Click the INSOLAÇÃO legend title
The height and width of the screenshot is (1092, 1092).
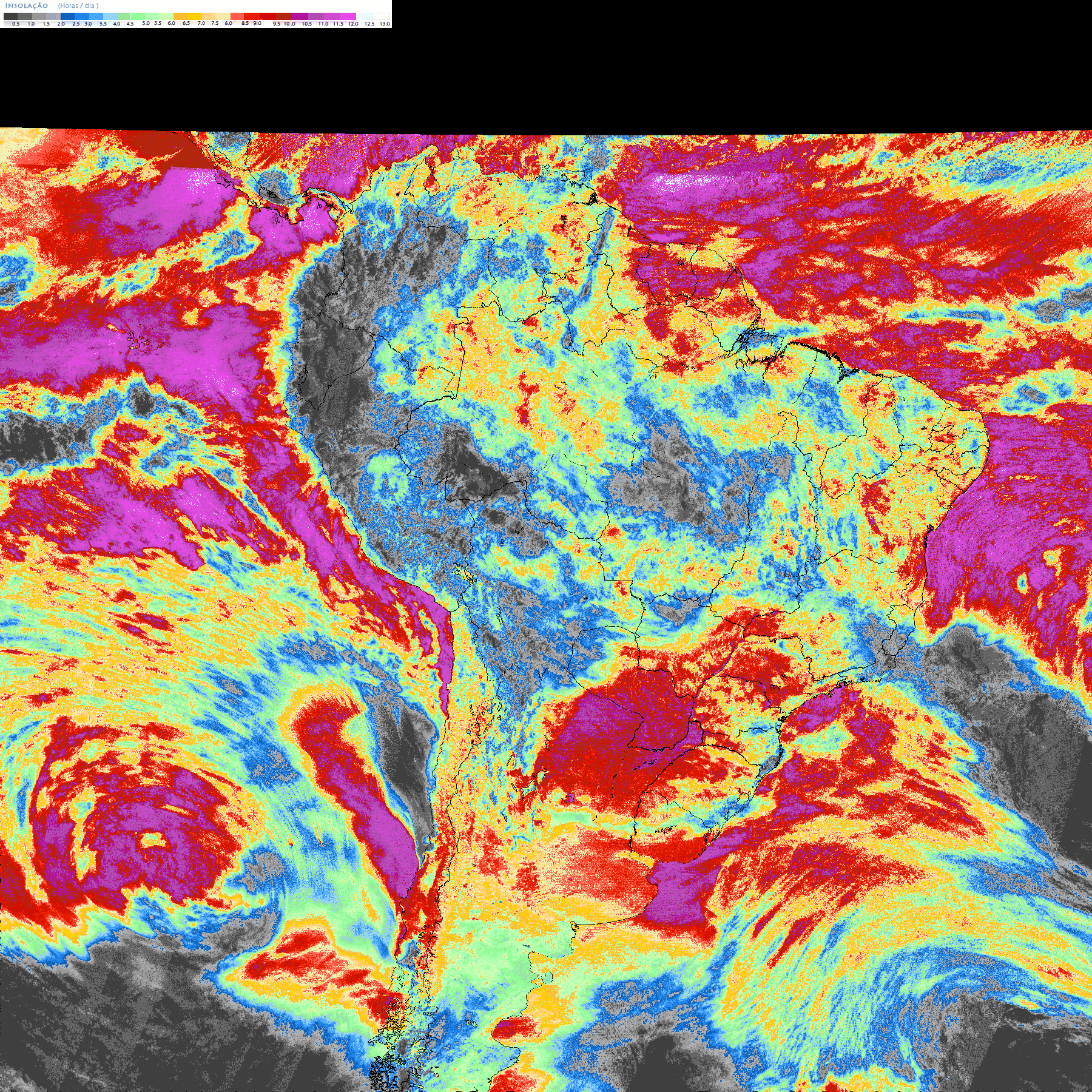point(27,5)
